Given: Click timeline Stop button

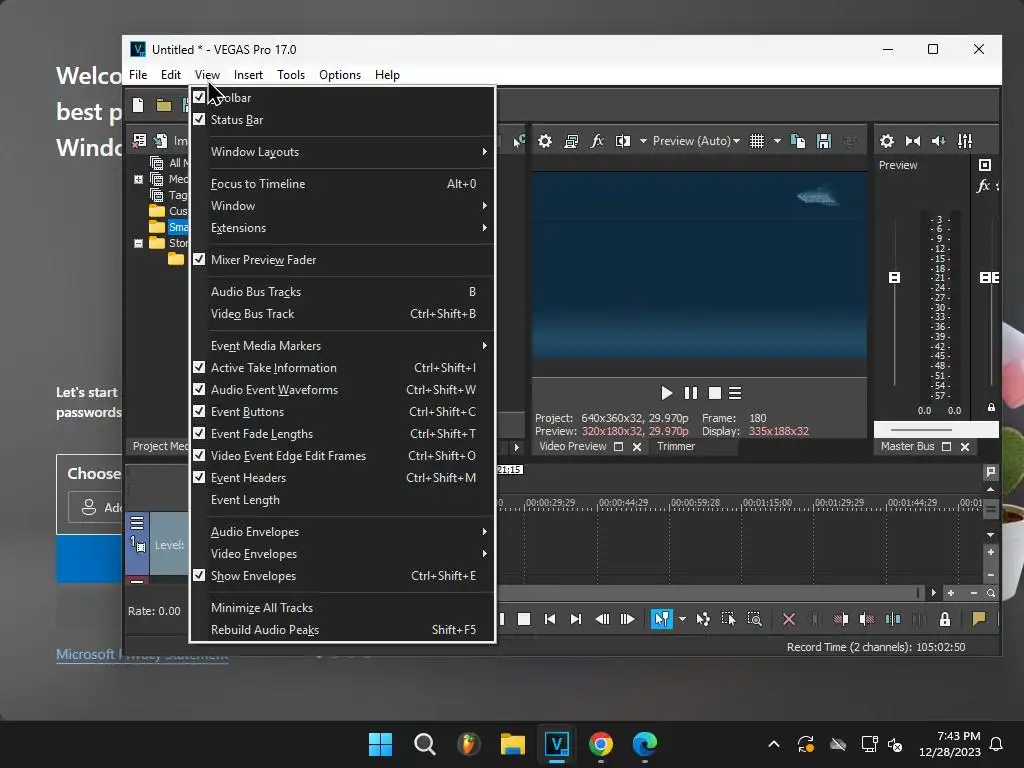Looking at the screenshot, I should coord(524,619).
